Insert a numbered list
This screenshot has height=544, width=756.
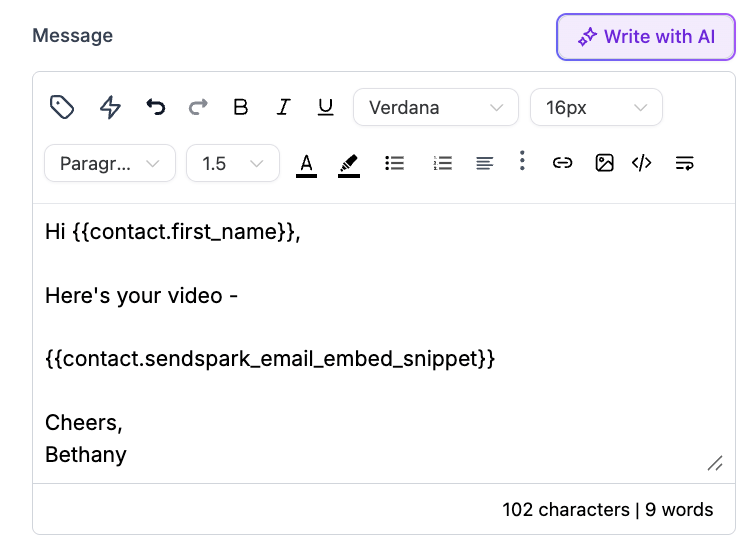pyautogui.click(x=443, y=163)
